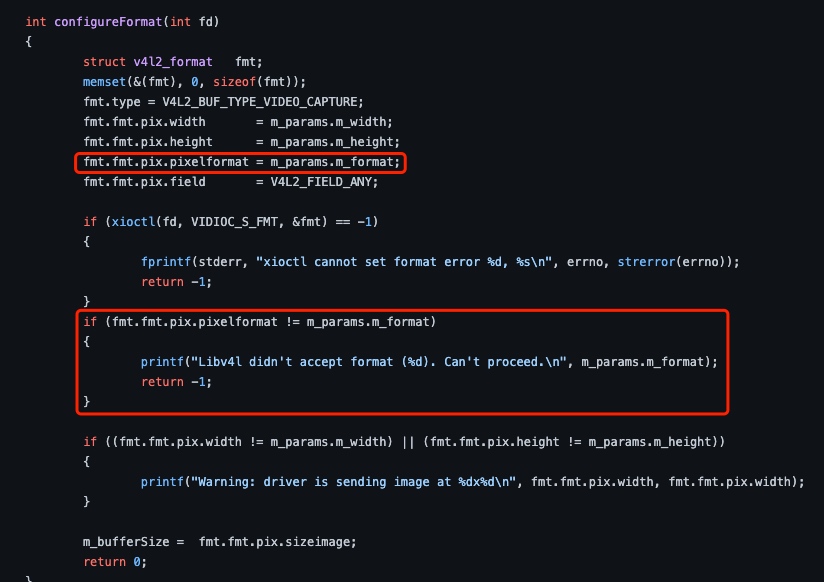
Task: Click the m_params.m_height assignment value
Action: 332,141
